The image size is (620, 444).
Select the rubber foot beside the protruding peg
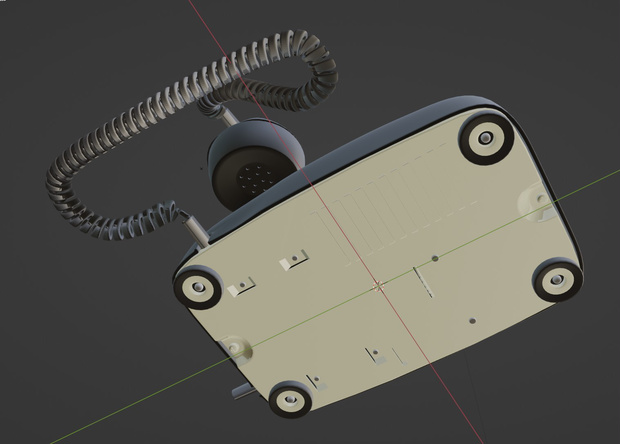pos(290,399)
